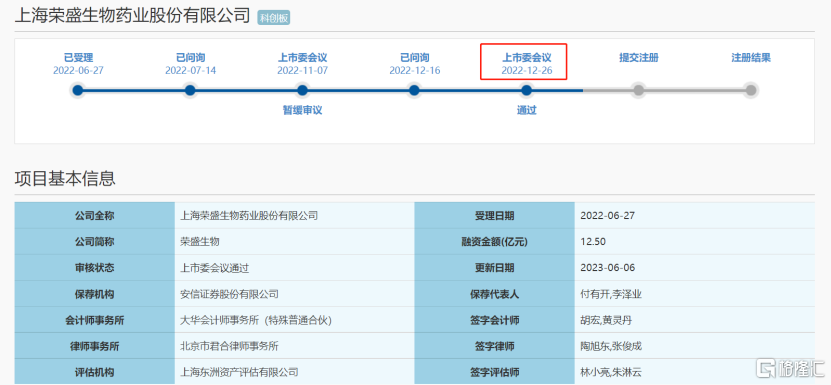831x385 pixels.
Task: Select the 上市委会议 2022-12-26 timeline dot
Action: pyautogui.click(x=526, y=91)
